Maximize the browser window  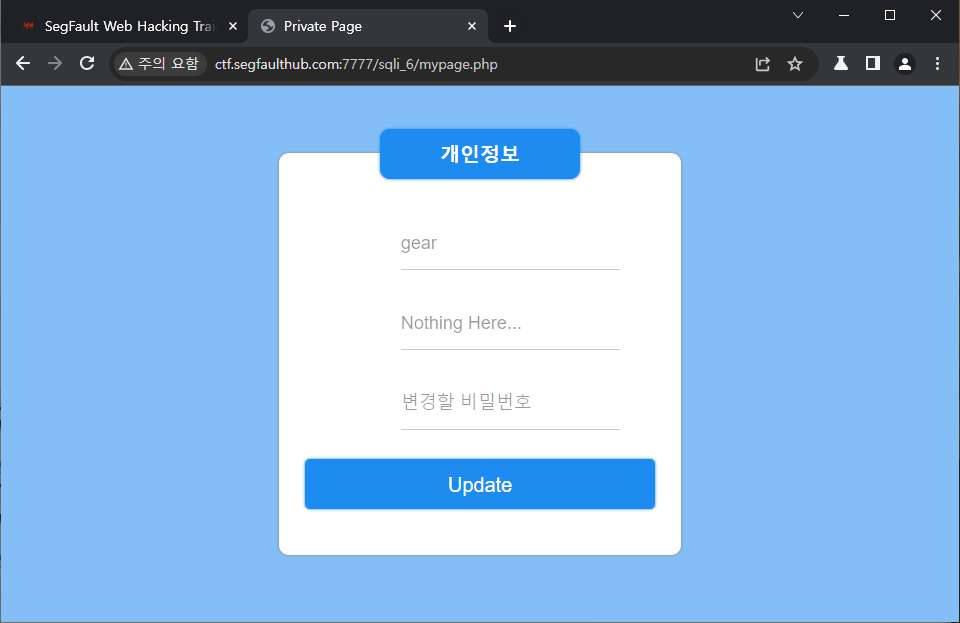click(x=890, y=15)
